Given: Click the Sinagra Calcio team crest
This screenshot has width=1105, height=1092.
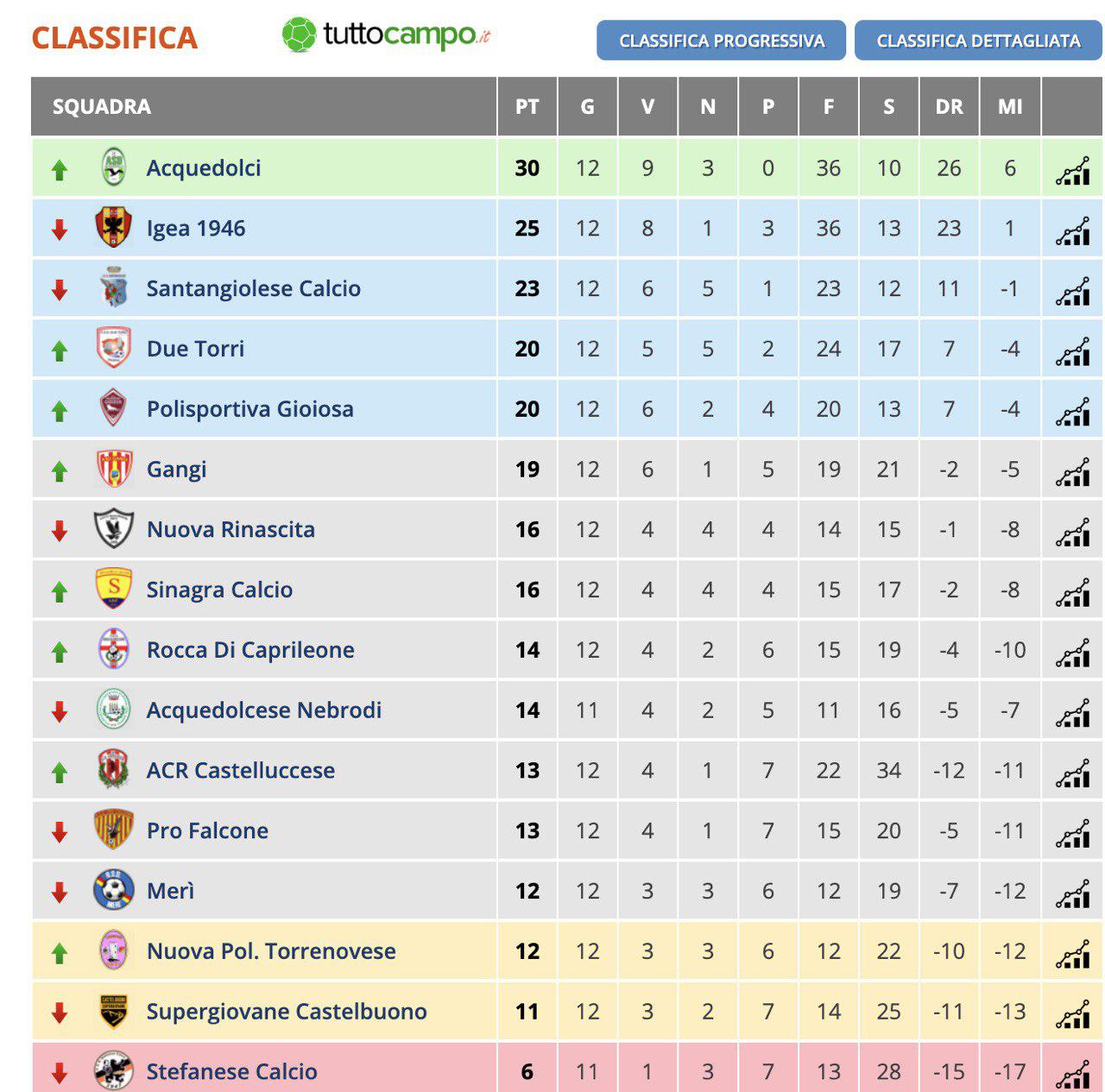Looking at the screenshot, I should (114, 589).
